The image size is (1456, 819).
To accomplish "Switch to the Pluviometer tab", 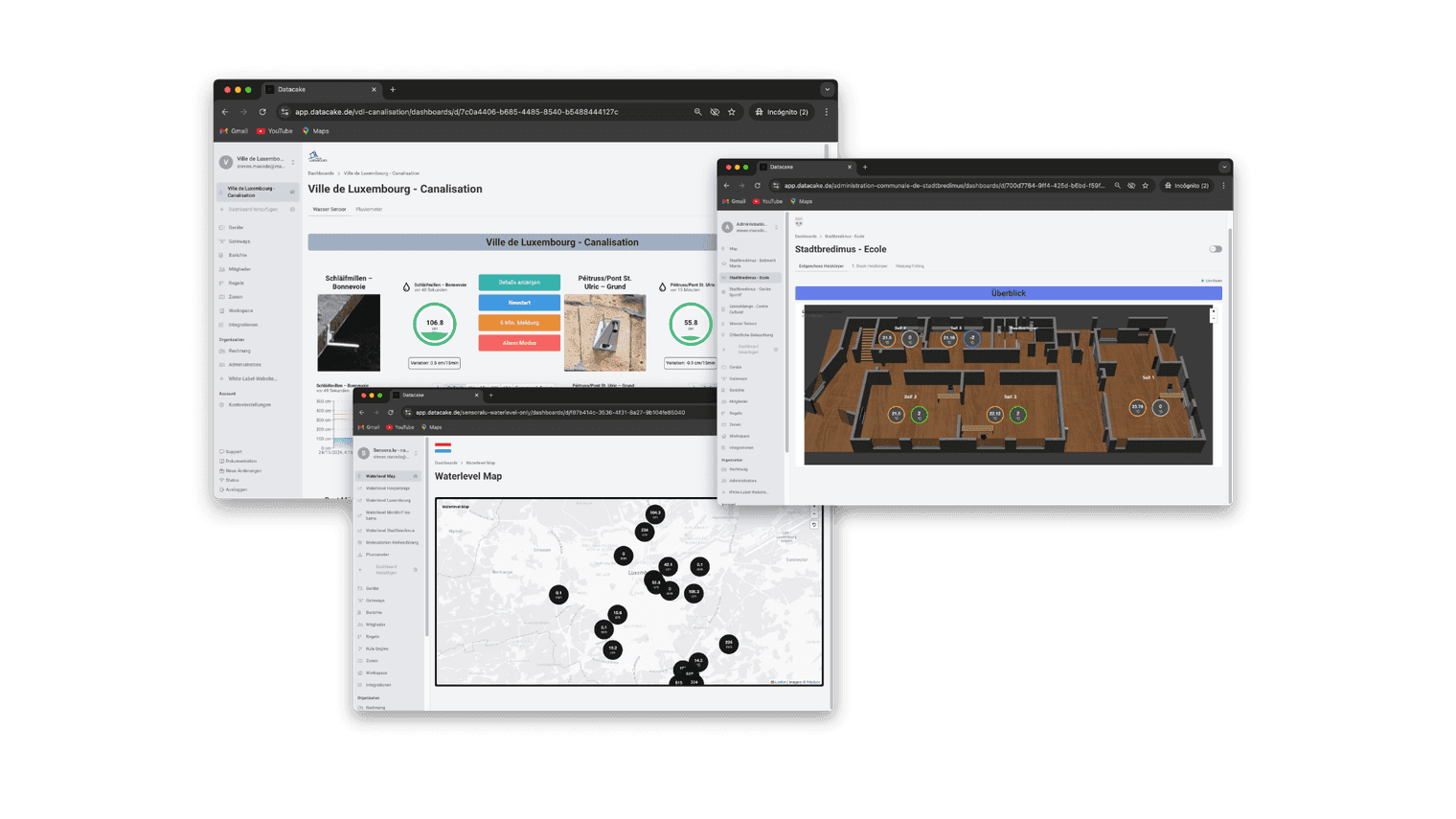I will (369, 209).
